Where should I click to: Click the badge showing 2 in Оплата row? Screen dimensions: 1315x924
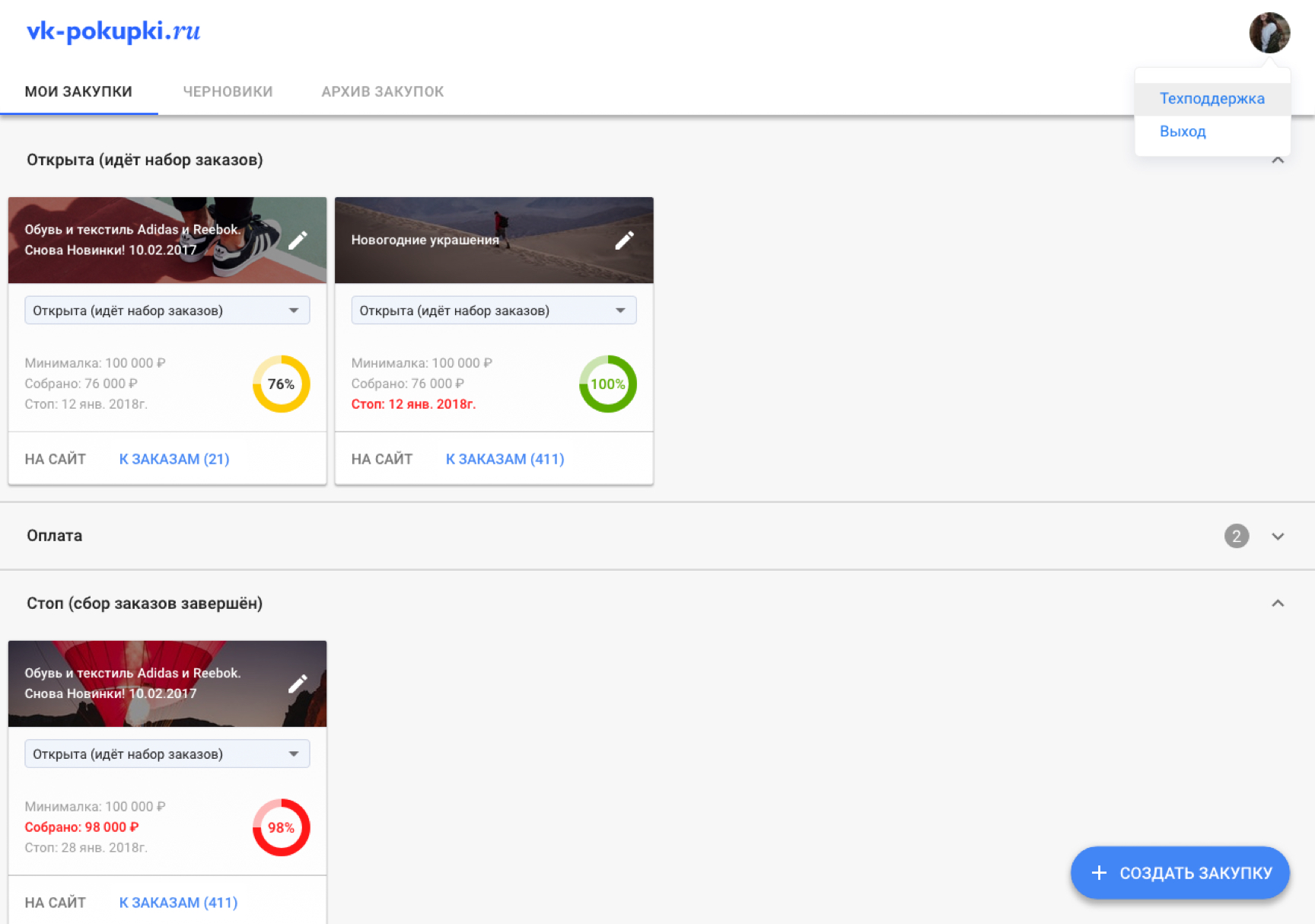1237,536
